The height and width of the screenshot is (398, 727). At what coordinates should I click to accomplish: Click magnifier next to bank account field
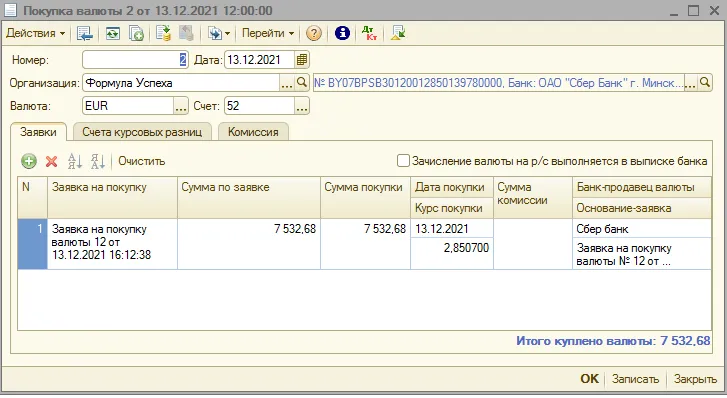click(x=705, y=83)
